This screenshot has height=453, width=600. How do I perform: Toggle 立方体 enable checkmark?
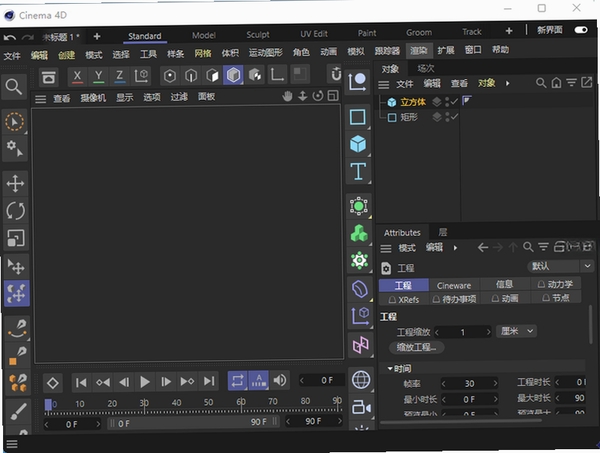pos(454,102)
